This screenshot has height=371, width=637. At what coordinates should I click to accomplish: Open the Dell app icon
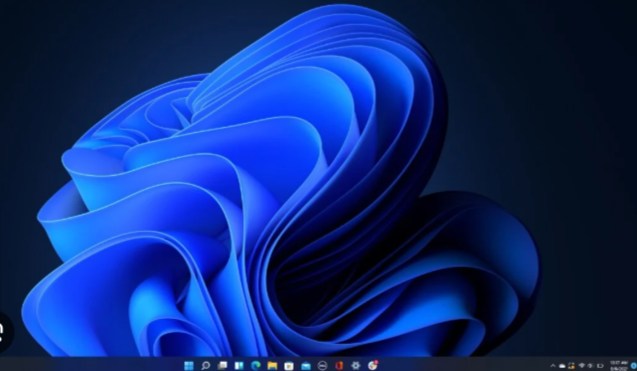point(322,365)
